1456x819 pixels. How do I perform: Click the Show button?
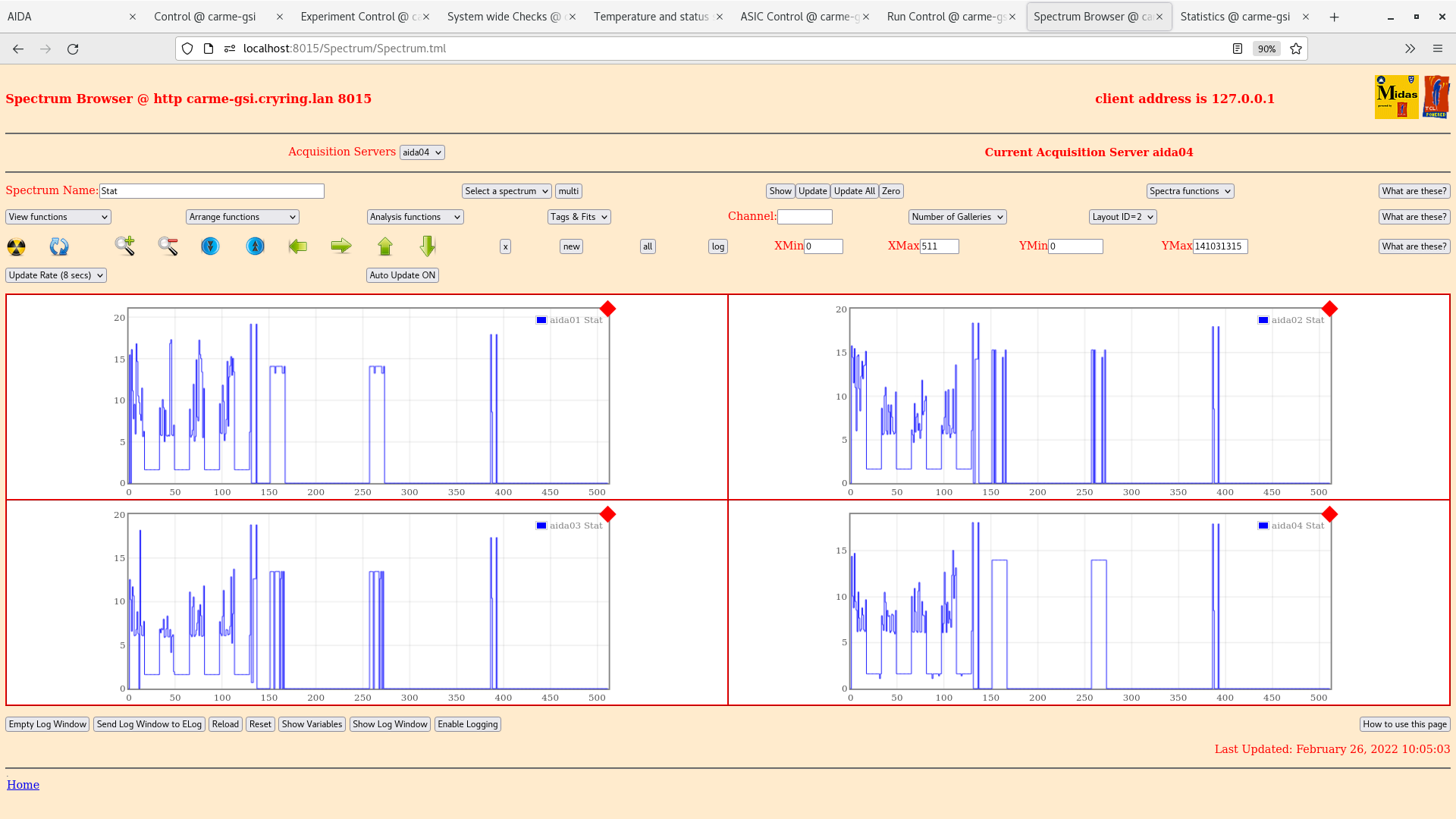(x=780, y=191)
